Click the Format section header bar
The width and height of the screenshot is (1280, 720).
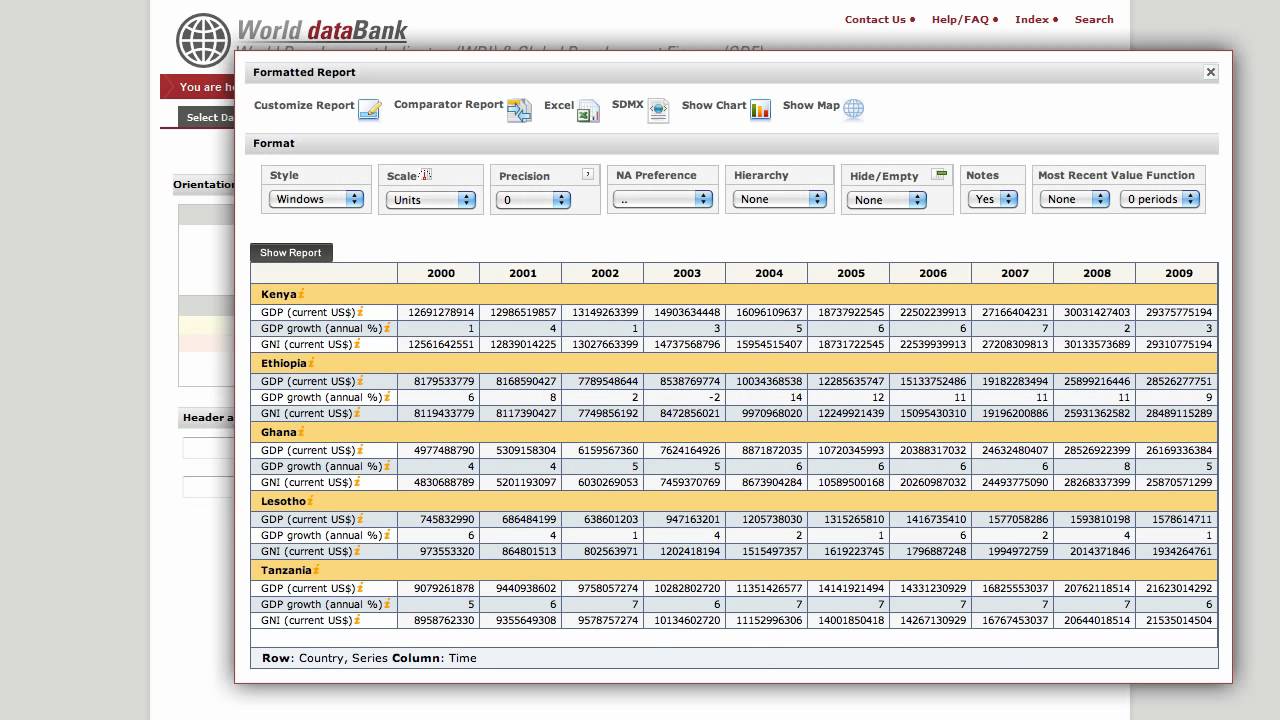tap(732, 143)
